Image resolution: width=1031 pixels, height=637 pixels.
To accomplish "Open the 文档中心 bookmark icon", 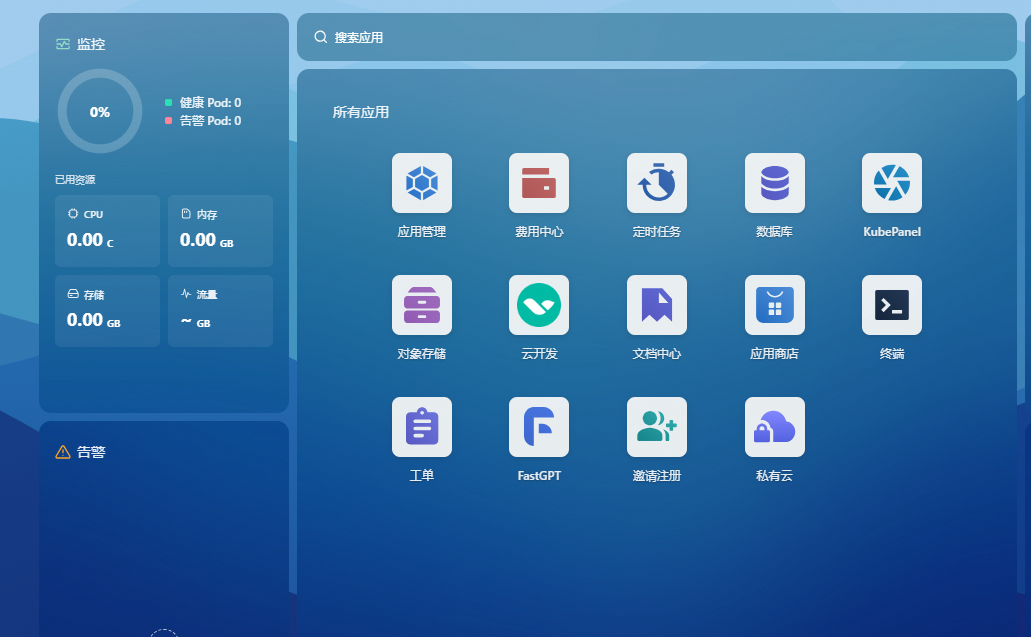I will (656, 305).
